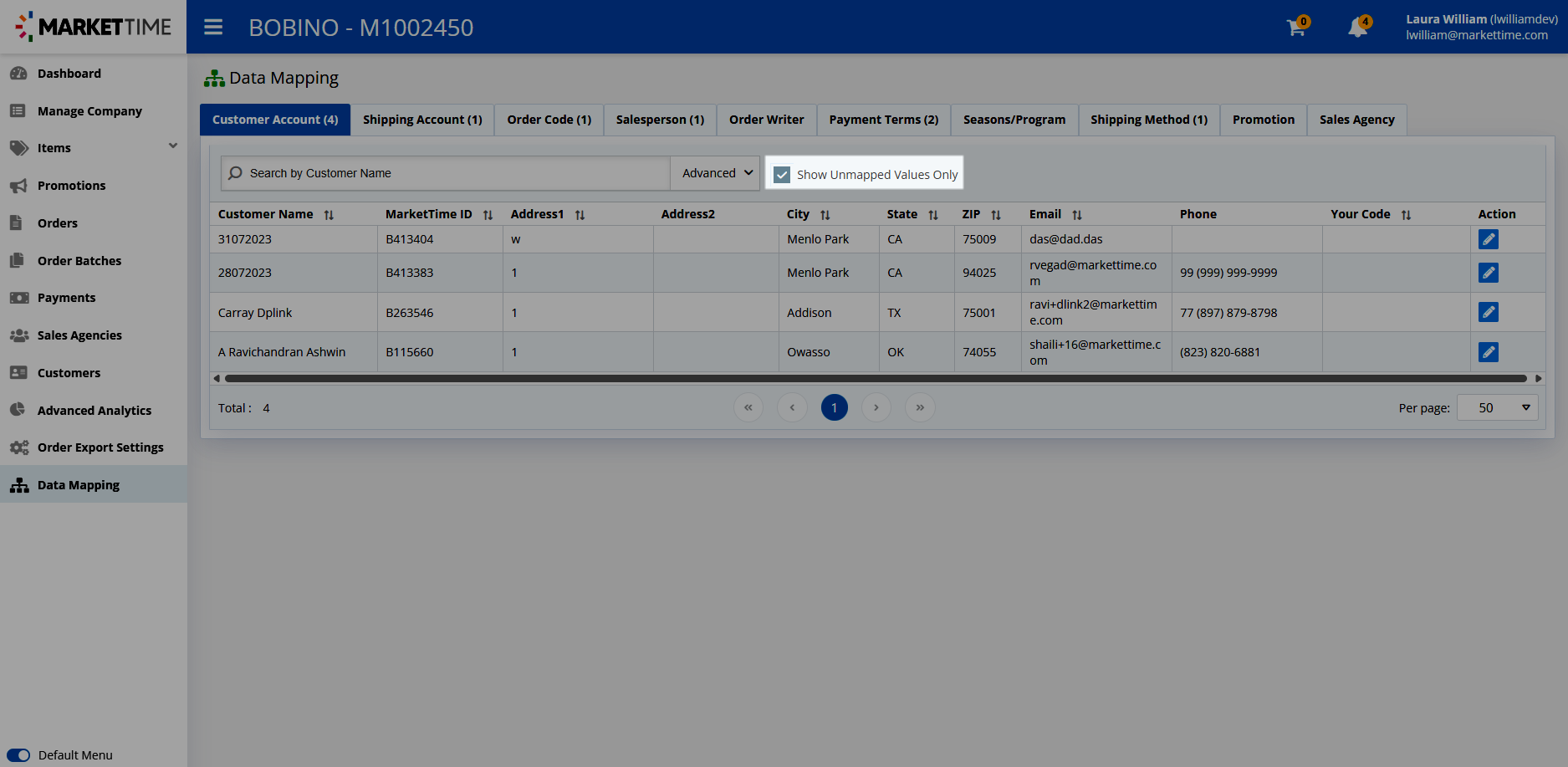
Task: Sort by Customer Name column
Action: coord(329,215)
